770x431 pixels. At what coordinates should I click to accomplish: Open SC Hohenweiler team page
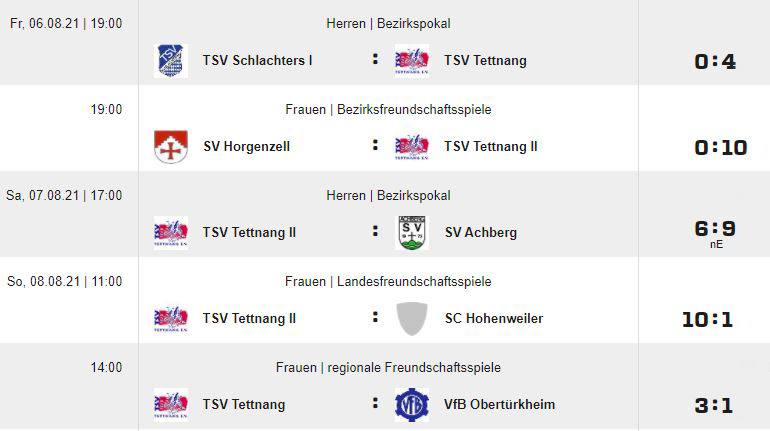point(494,318)
